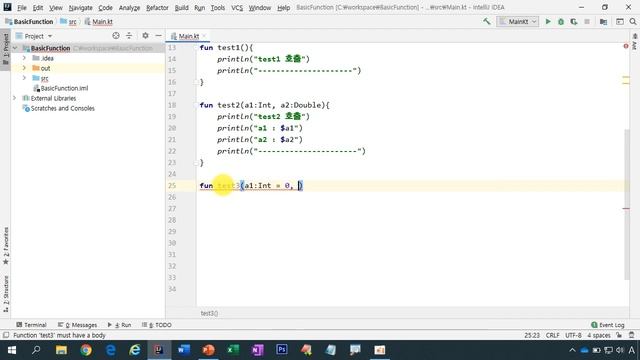Click the UTF-8 encoding indicator
The height and width of the screenshot is (360, 640).
[573, 335]
